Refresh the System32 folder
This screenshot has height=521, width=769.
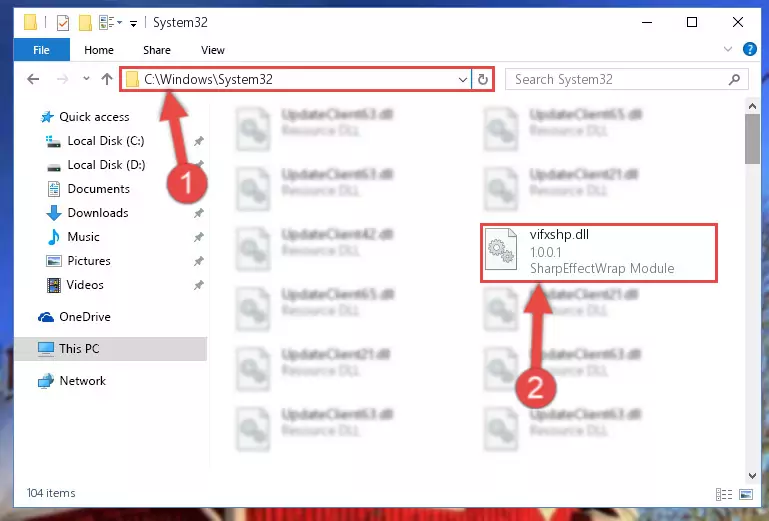(x=483, y=79)
